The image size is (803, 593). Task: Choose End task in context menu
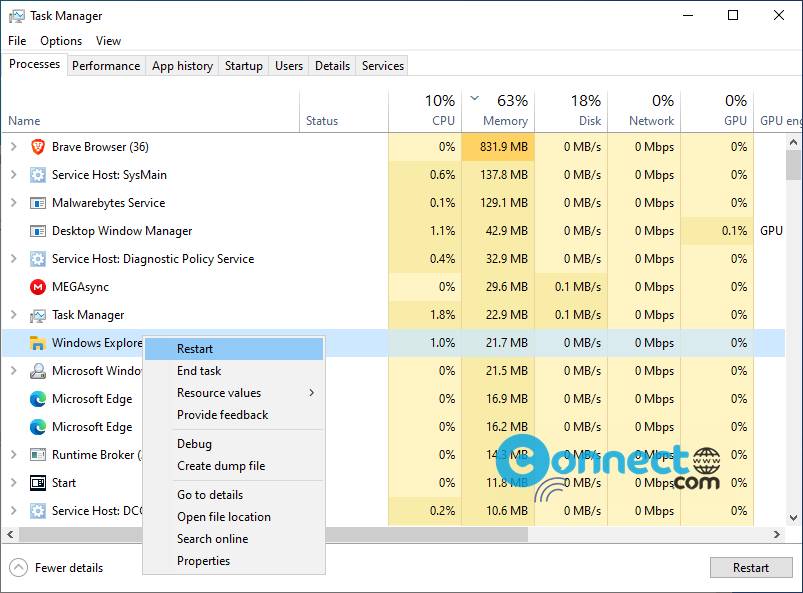(234, 371)
